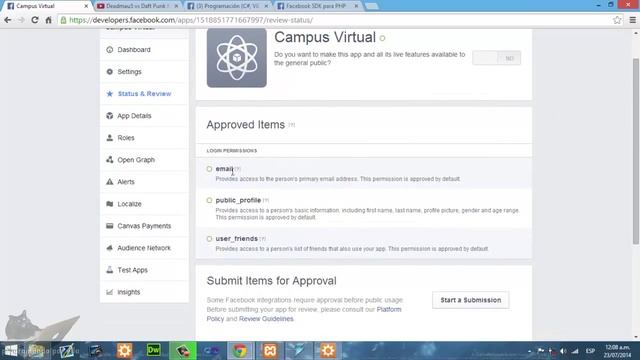
Task: Click the Audience Network megaphone icon
Action: click(109, 248)
